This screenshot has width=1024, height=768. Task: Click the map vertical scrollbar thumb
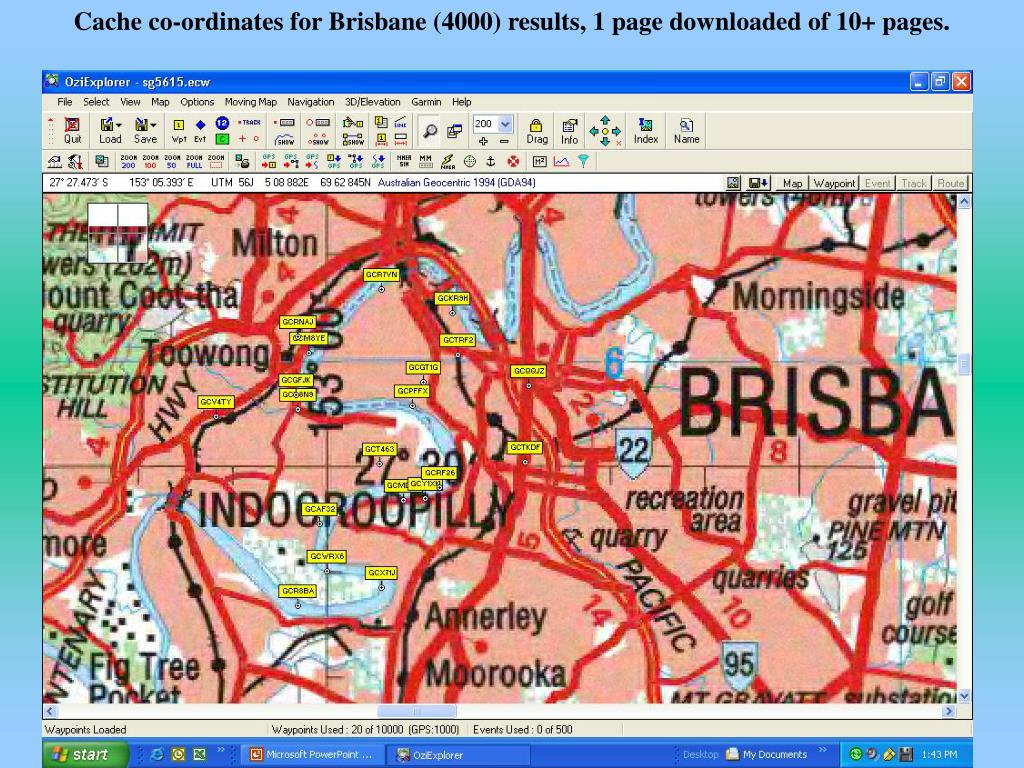tap(964, 364)
